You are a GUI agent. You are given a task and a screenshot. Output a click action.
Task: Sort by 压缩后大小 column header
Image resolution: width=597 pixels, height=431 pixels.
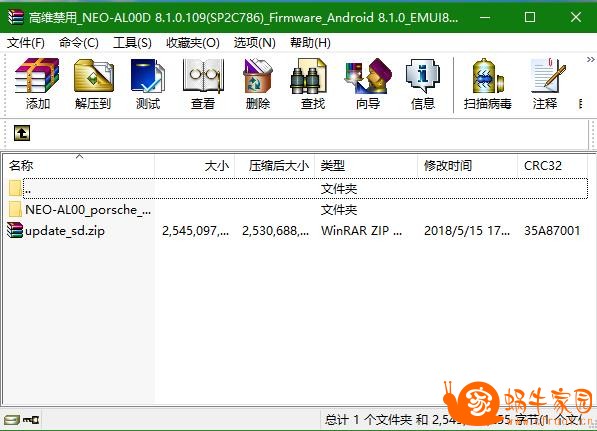tap(275, 166)
